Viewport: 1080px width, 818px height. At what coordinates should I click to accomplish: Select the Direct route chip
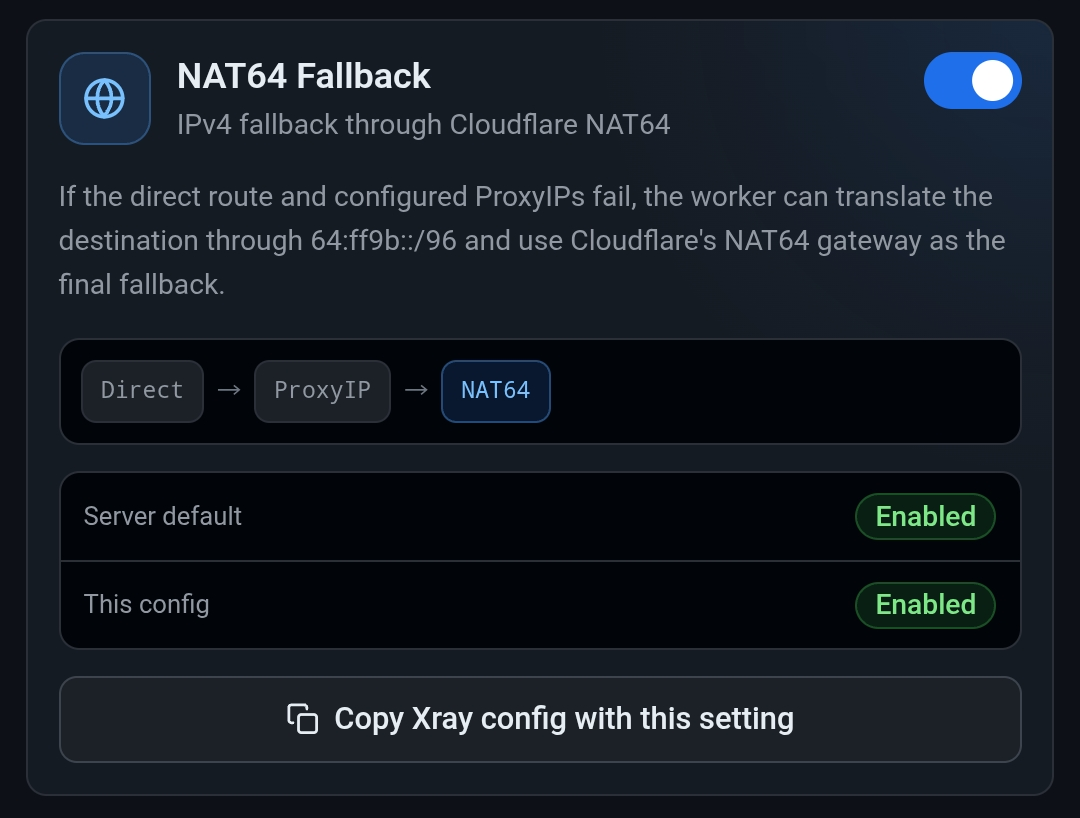[x=143, y=390]
